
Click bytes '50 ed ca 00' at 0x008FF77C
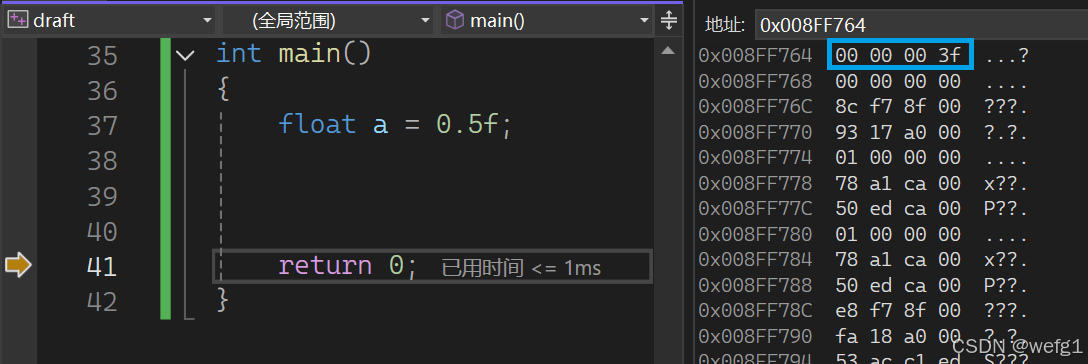click(897, 209)
